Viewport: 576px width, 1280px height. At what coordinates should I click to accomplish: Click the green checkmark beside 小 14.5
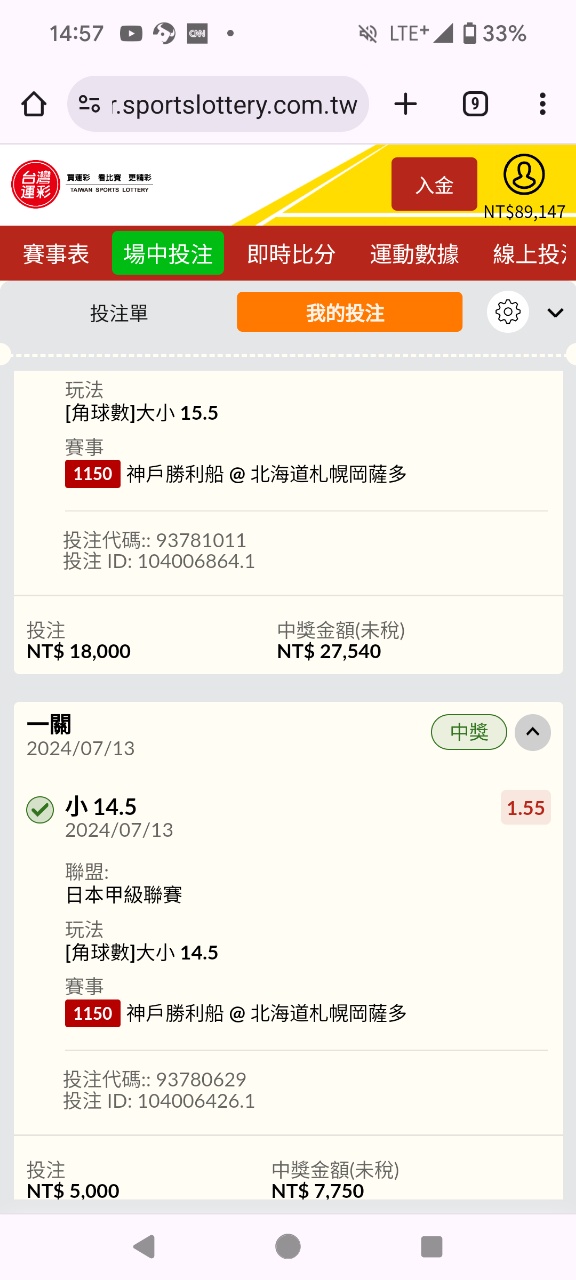click(39, 810)
